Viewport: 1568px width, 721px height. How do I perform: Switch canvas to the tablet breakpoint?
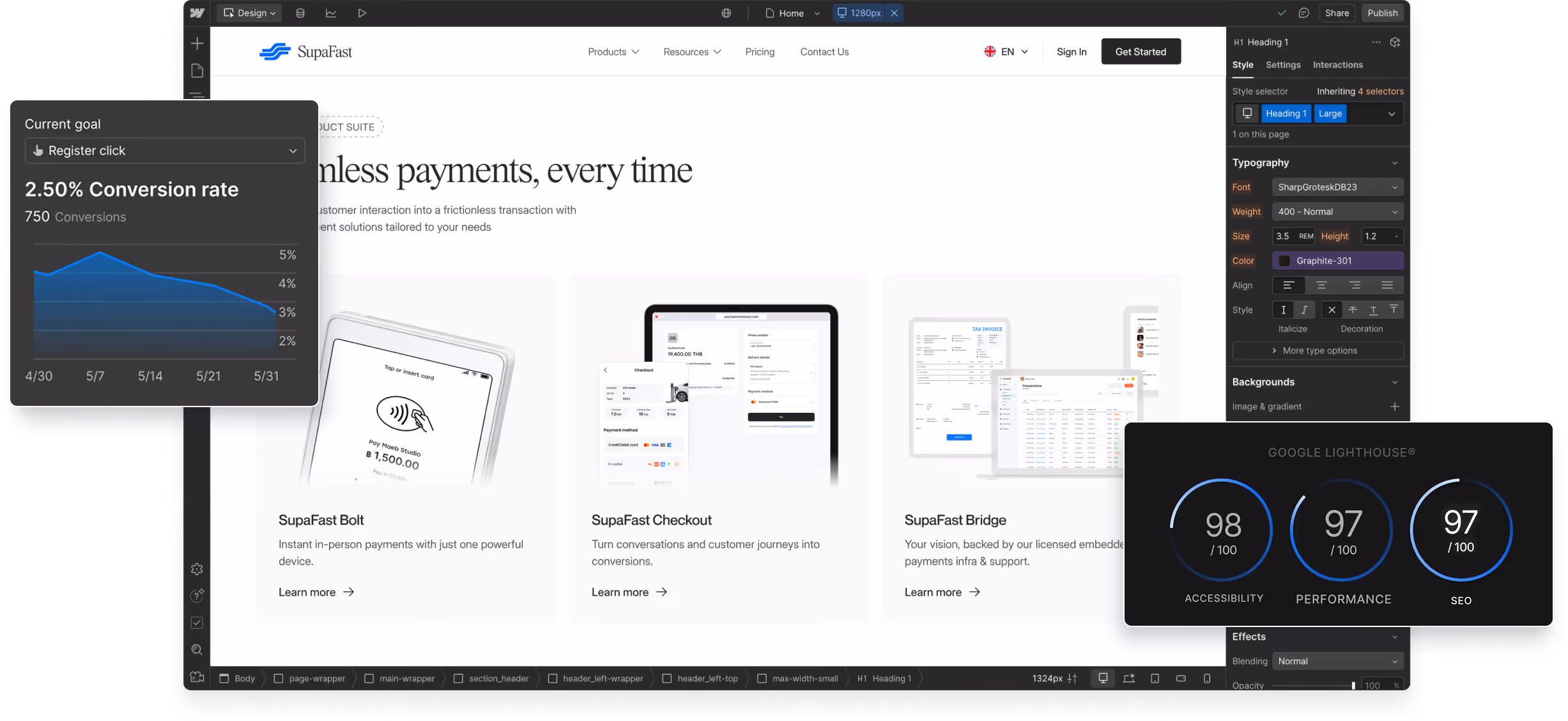pos(1155,678)
